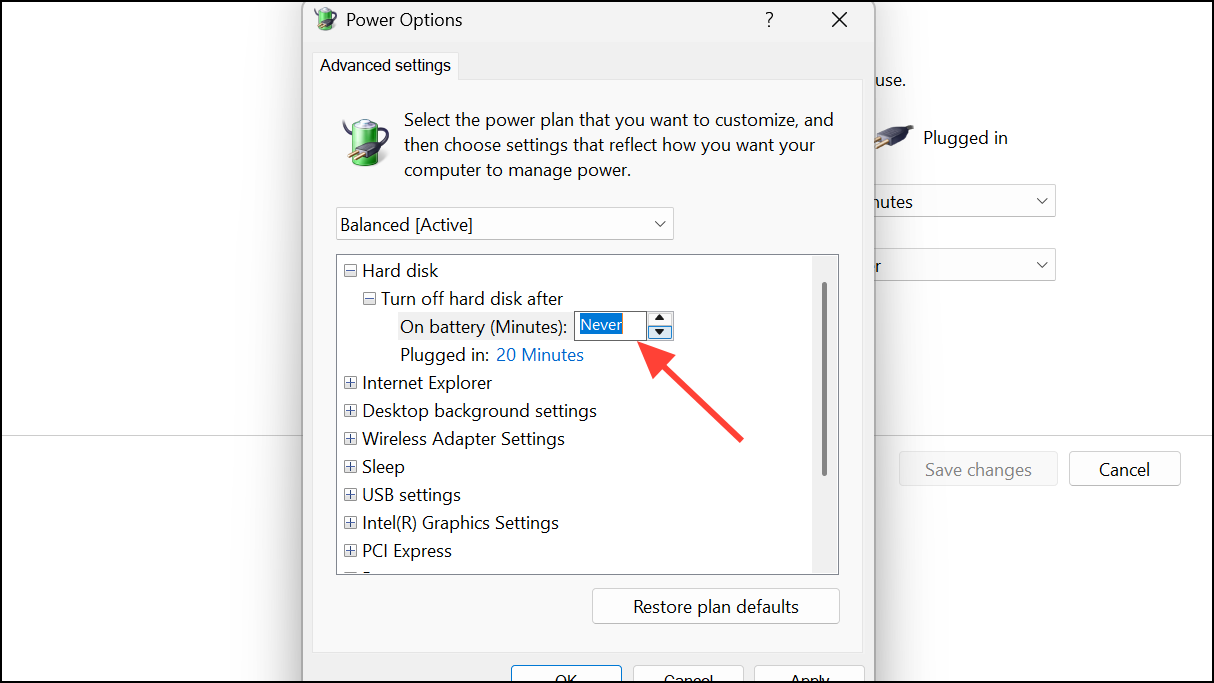Expand Desktop background settings node

coord(350,411)
